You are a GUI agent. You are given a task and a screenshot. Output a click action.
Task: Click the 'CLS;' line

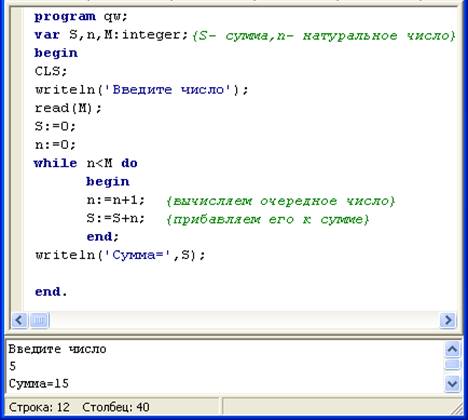[x=51, y=71]
